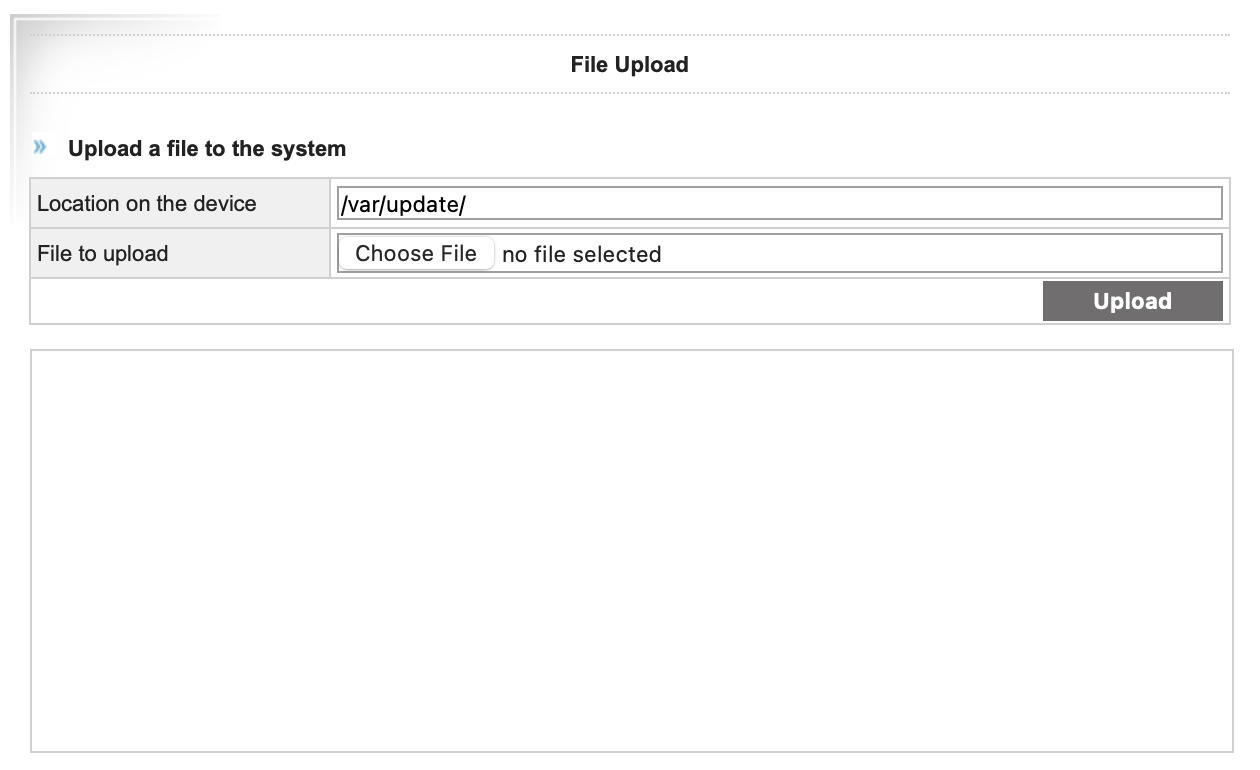Focus the /var/update/ location text field

pyautogui.click(x=780, y=204)
